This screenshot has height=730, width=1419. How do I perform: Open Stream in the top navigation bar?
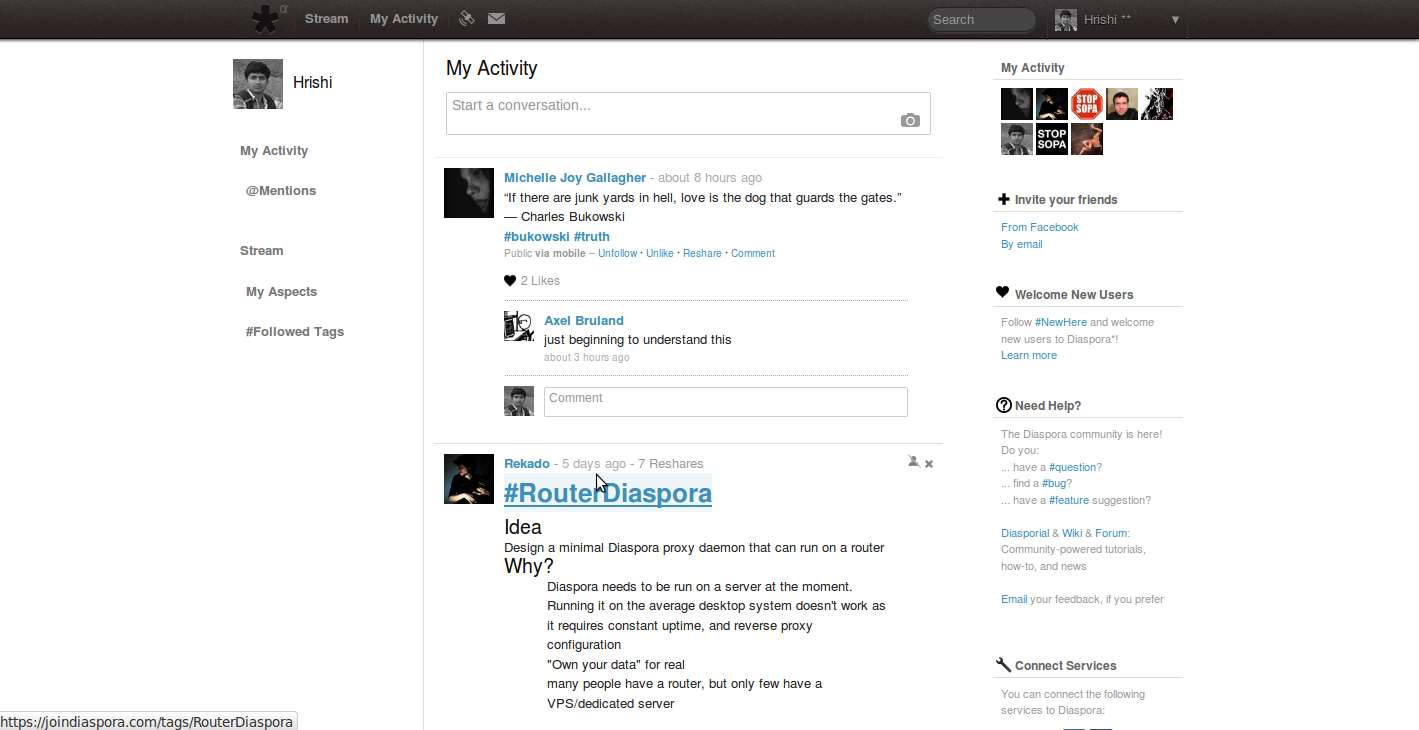click(x=326, y=18)
